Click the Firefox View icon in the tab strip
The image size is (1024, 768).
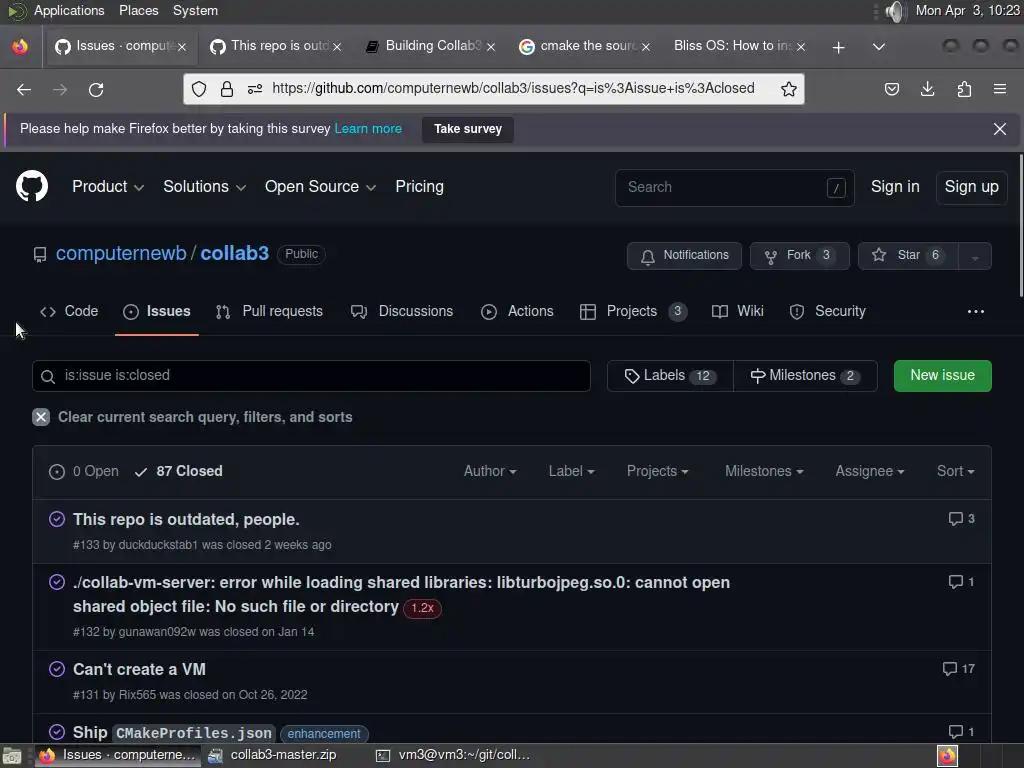point(20,47)
